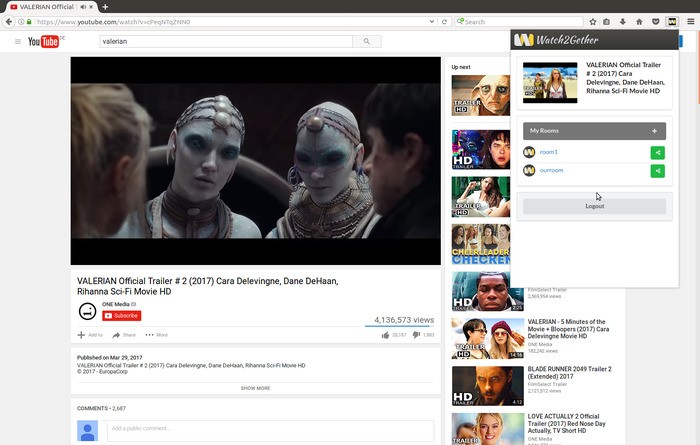
Task: Click the video player area
Action: pyautogui.click(x=255, y=161)
